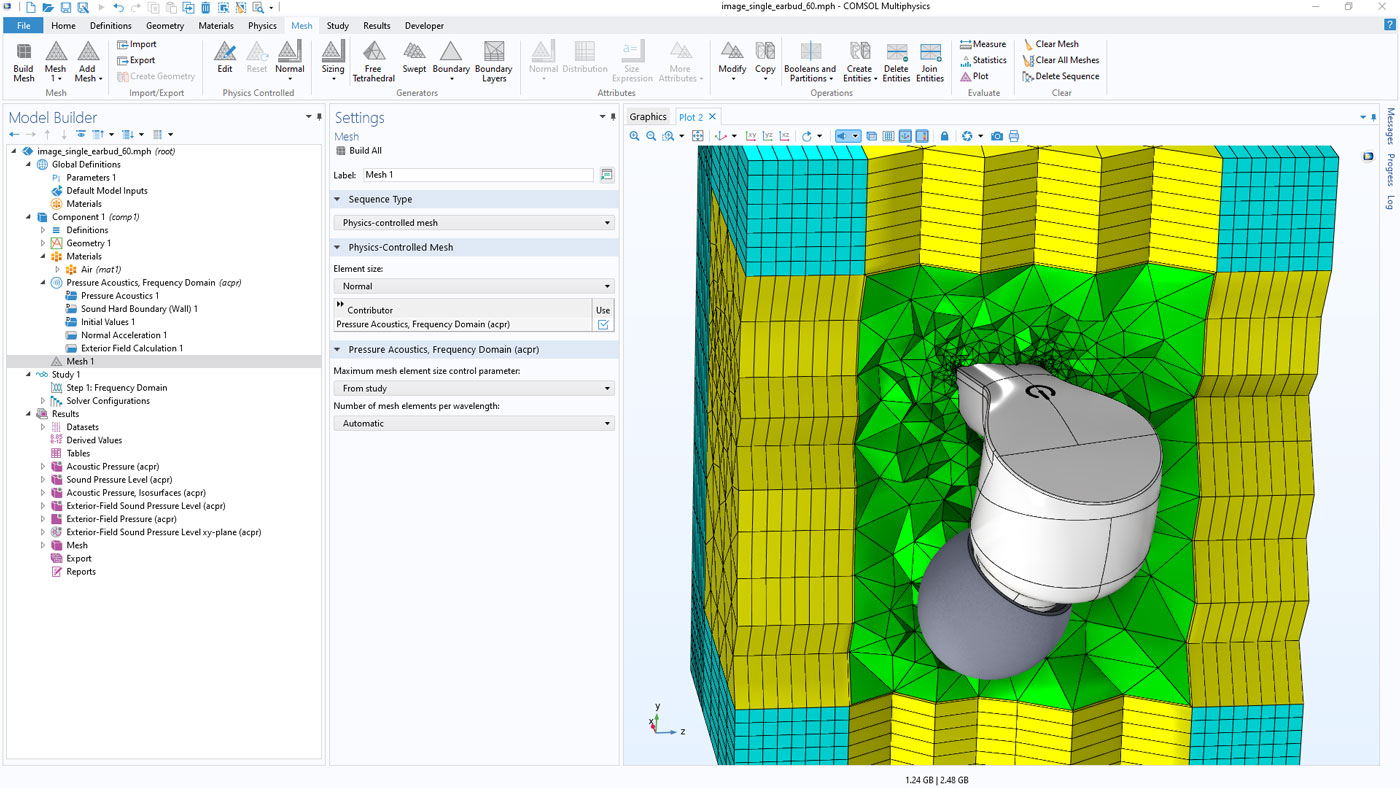1400x788 pixels.
Task: Click the Swept mesh generator icon
Action: pos(414,59)
